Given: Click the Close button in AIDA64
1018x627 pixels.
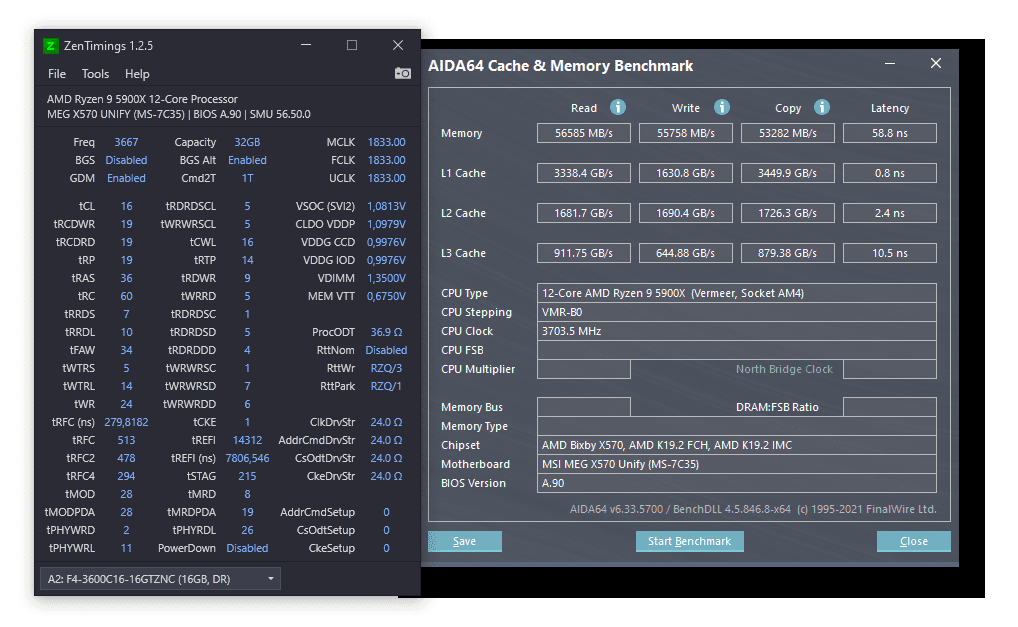Looking at the screenshot, I should tap(913, 541).
